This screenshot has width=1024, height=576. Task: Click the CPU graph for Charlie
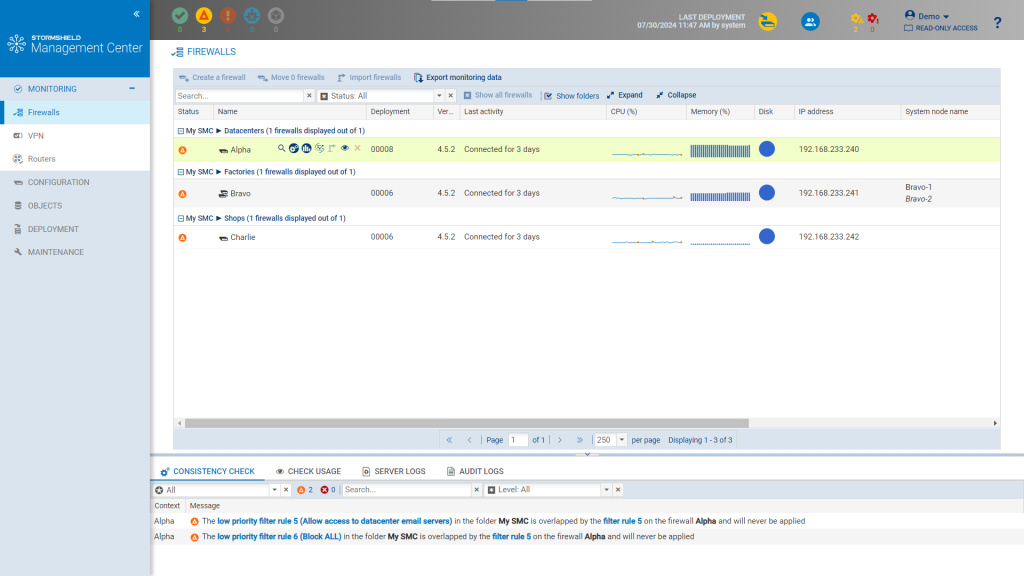(647, 241)
